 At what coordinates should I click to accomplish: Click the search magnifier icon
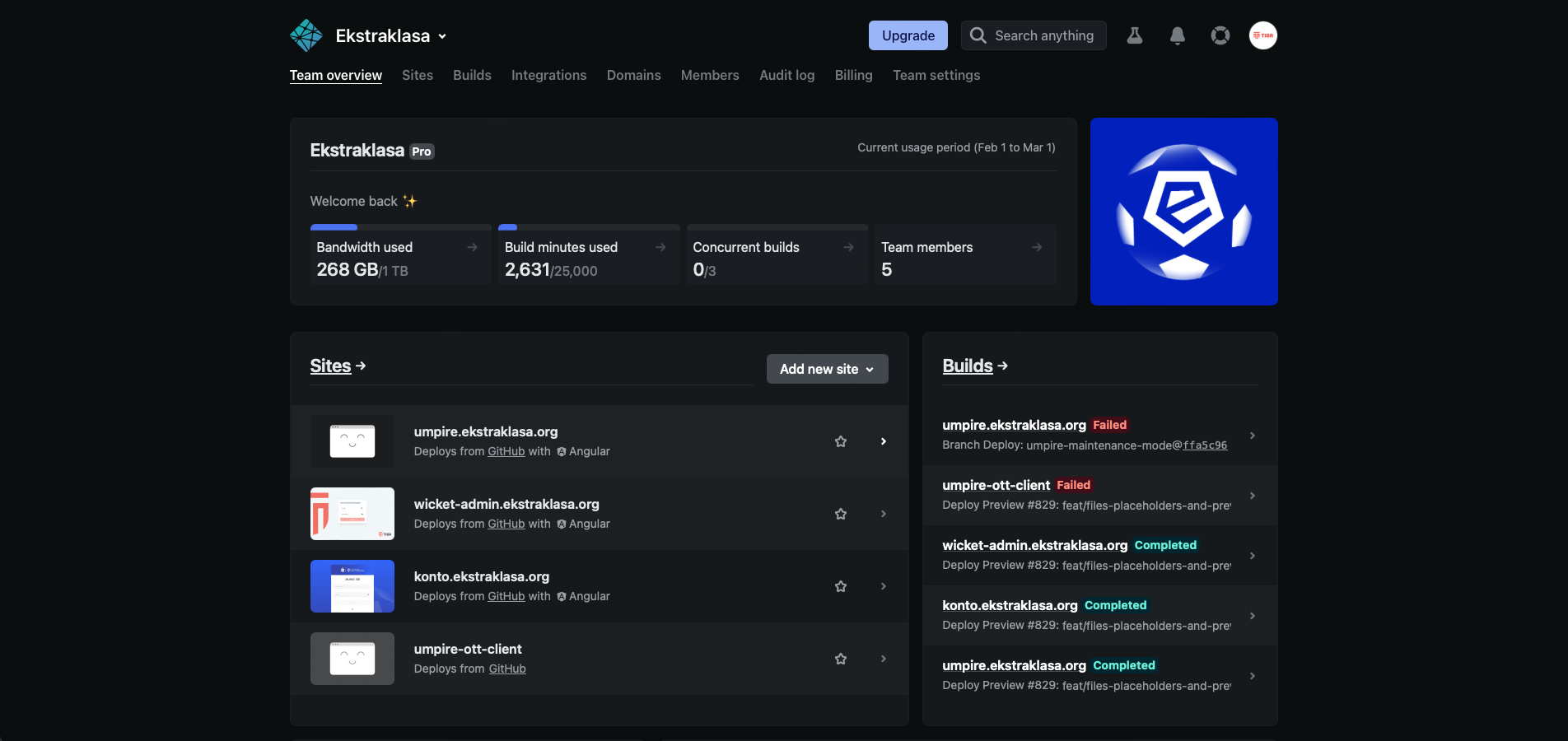point(978,35)
